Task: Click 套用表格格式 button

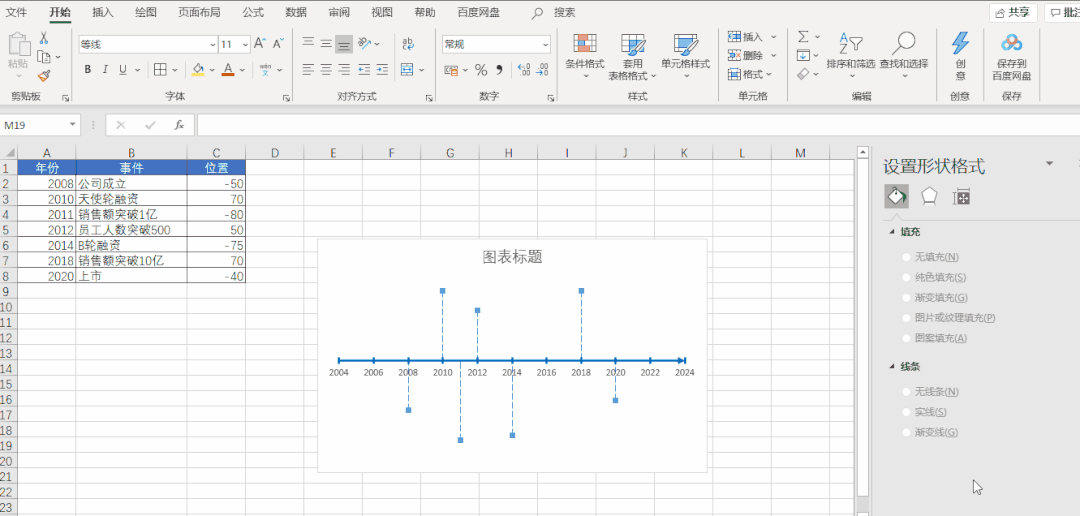Action: (x=632, y=56)
